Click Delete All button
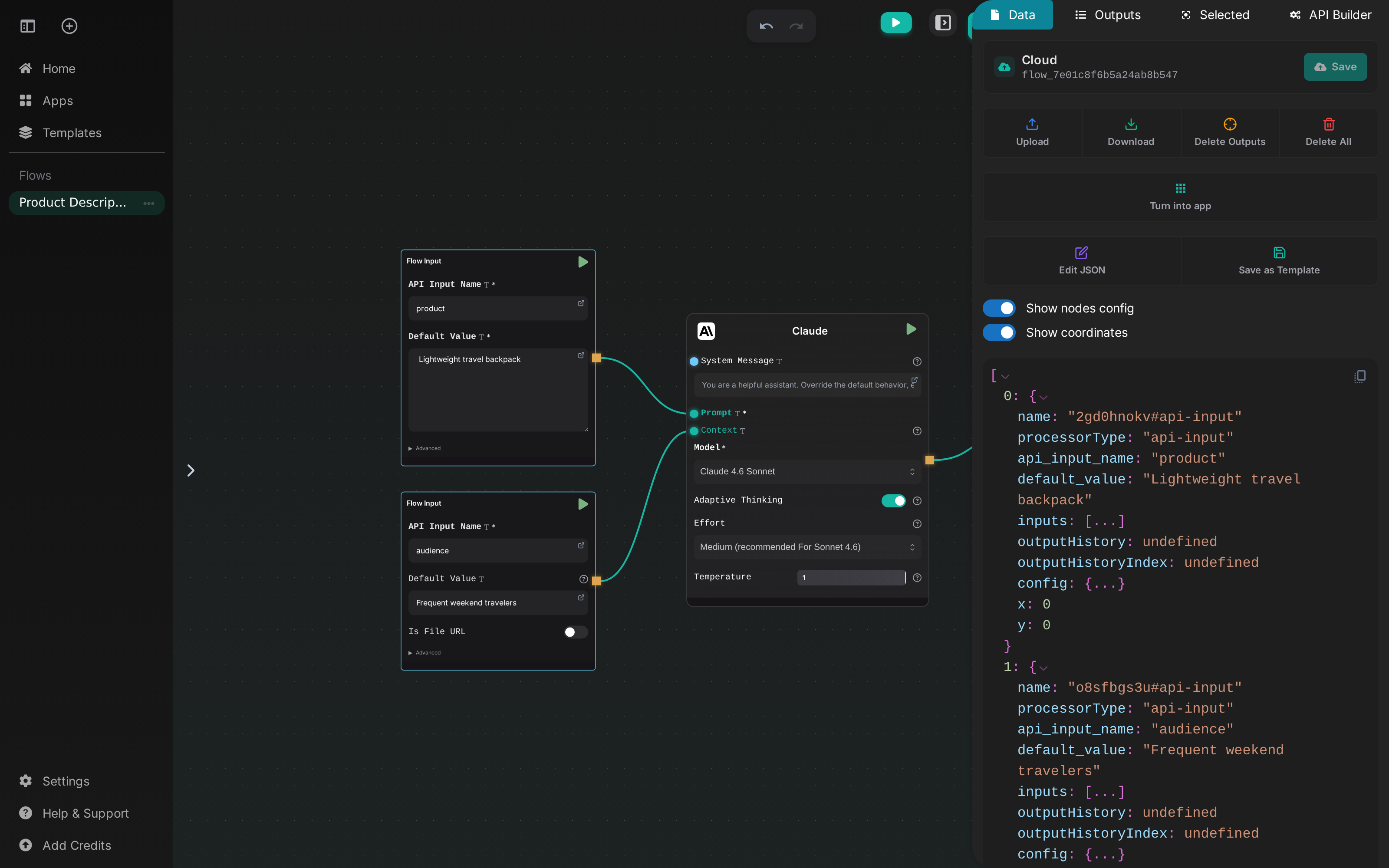 (x=1328, y=133)
